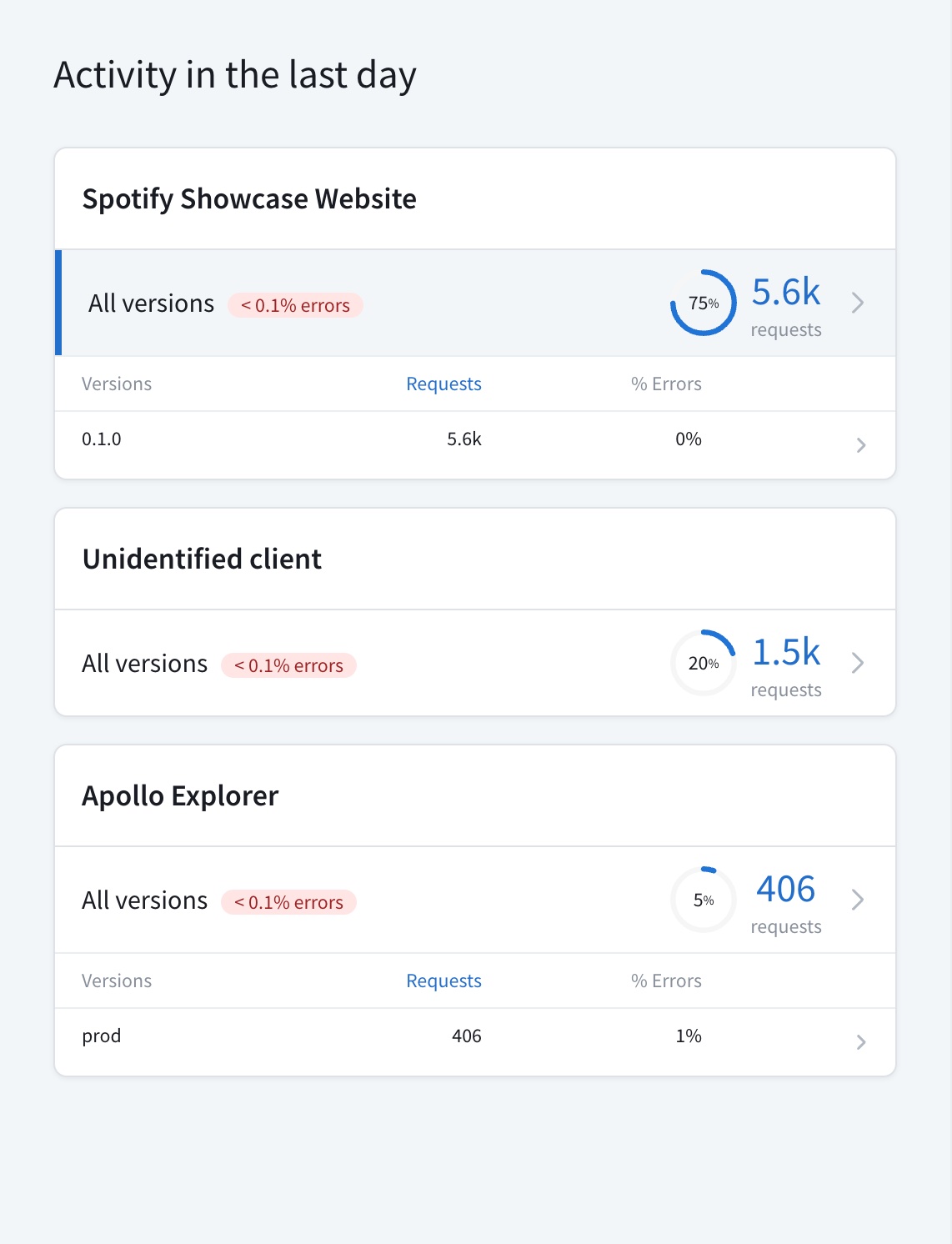Open details for version 0.1.0 row
Image resolution: width=952 pixels, height=1244 pixels.
coord(860,444)
